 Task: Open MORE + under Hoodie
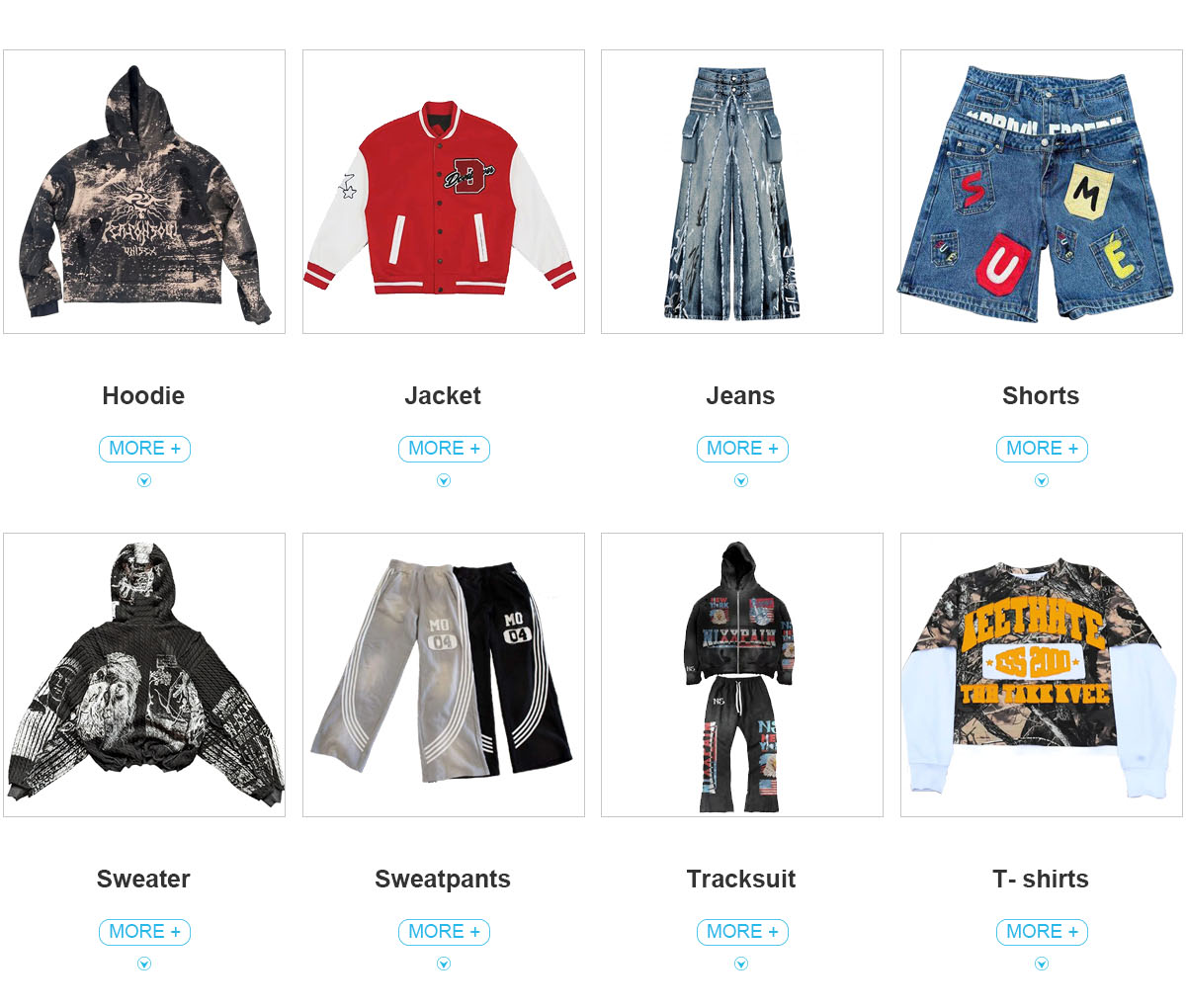(144, 449)
